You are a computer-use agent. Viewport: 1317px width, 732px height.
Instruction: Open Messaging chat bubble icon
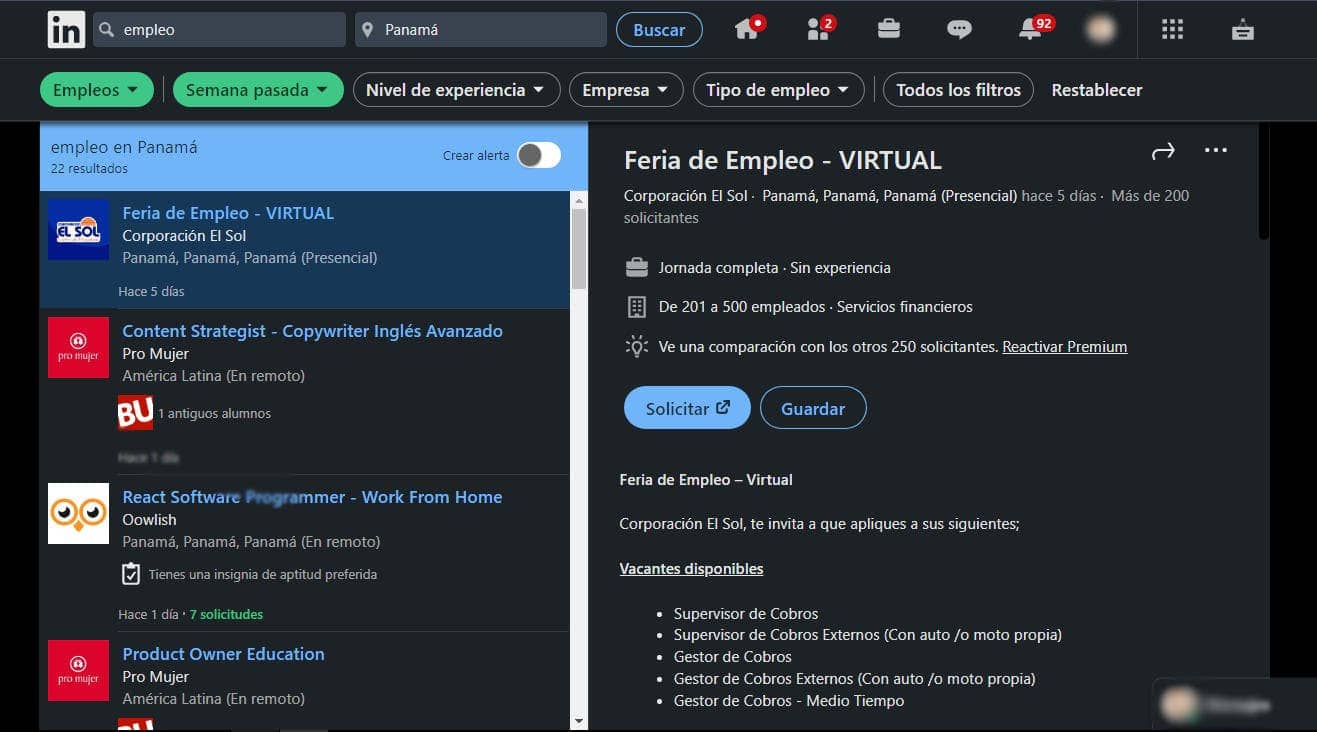click(959, 29)
